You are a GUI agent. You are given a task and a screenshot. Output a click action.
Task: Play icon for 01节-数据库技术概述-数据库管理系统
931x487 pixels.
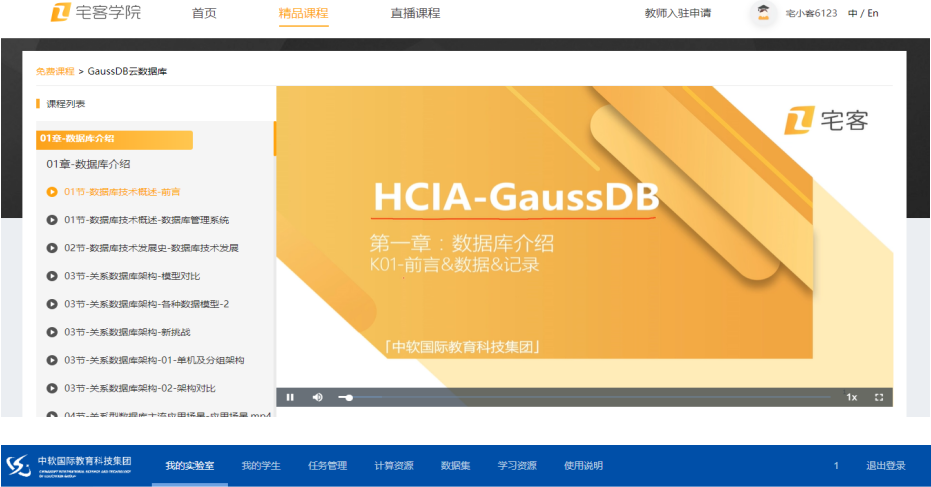pyautogui.click(x=52, y=220)
